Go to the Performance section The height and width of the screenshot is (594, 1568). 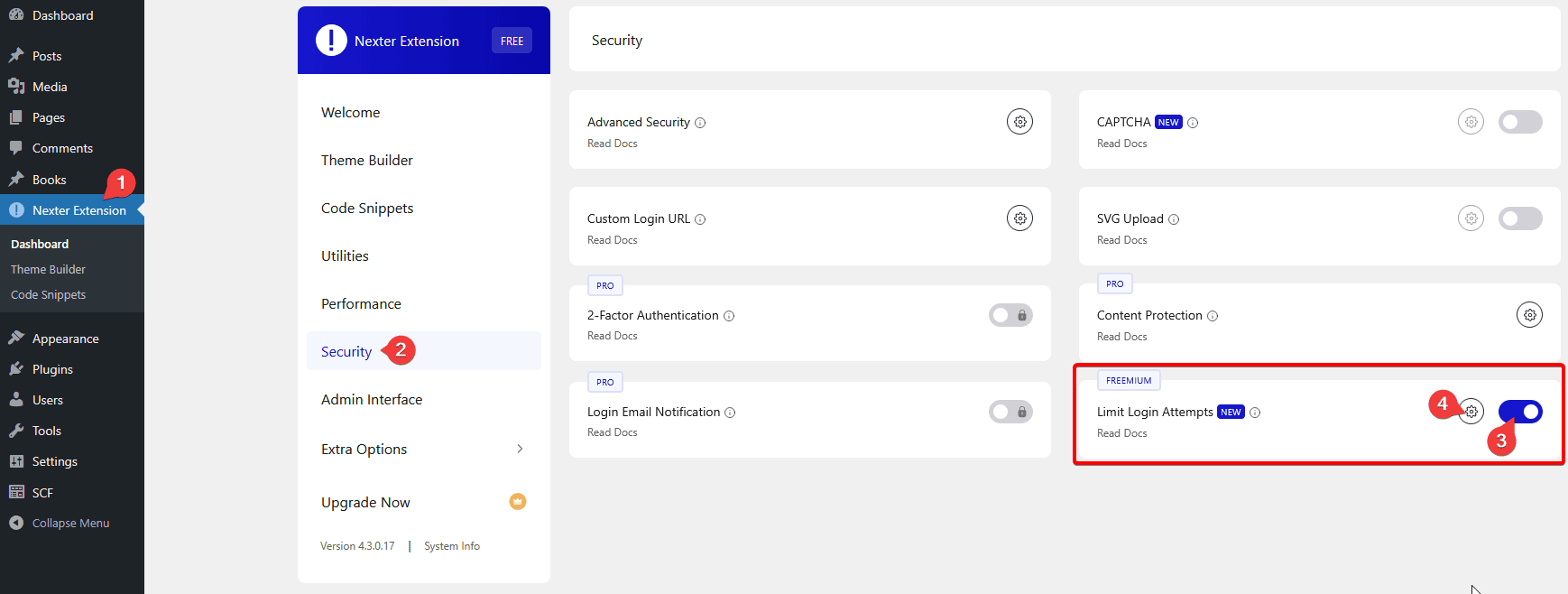click(361, 304)
